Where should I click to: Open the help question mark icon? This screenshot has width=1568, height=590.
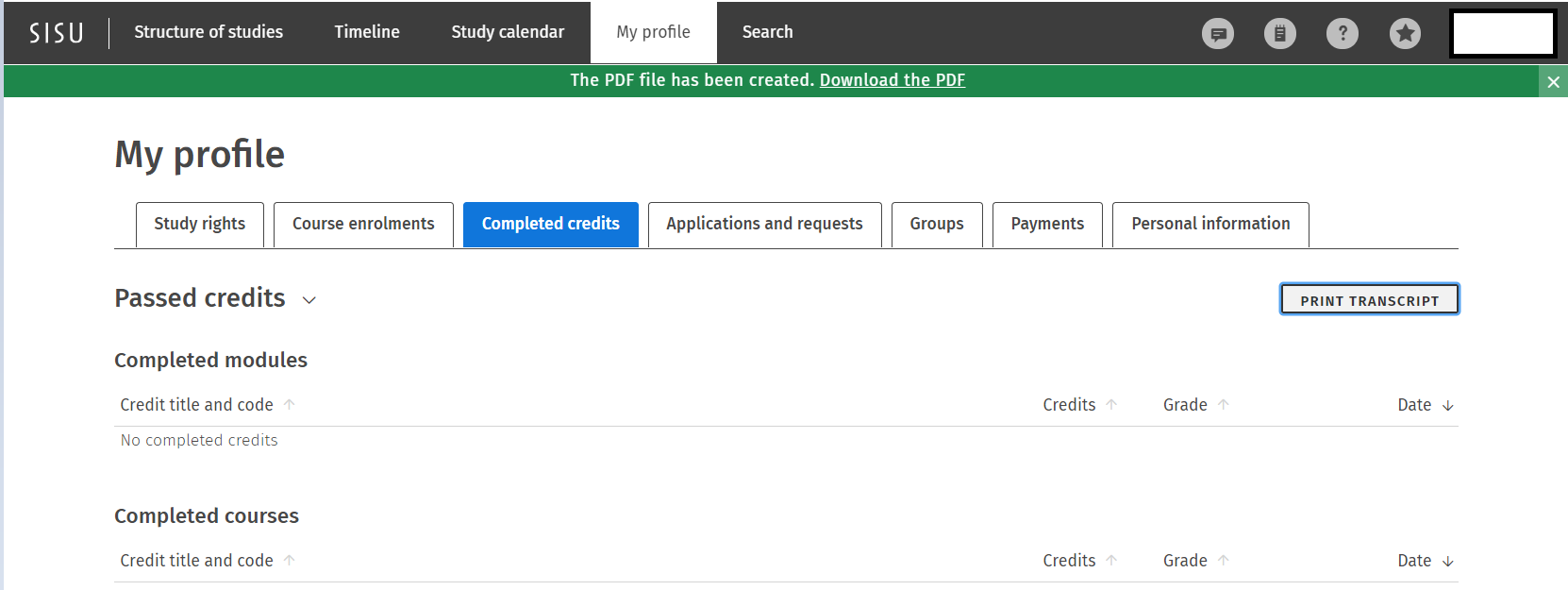point(1342,34)
